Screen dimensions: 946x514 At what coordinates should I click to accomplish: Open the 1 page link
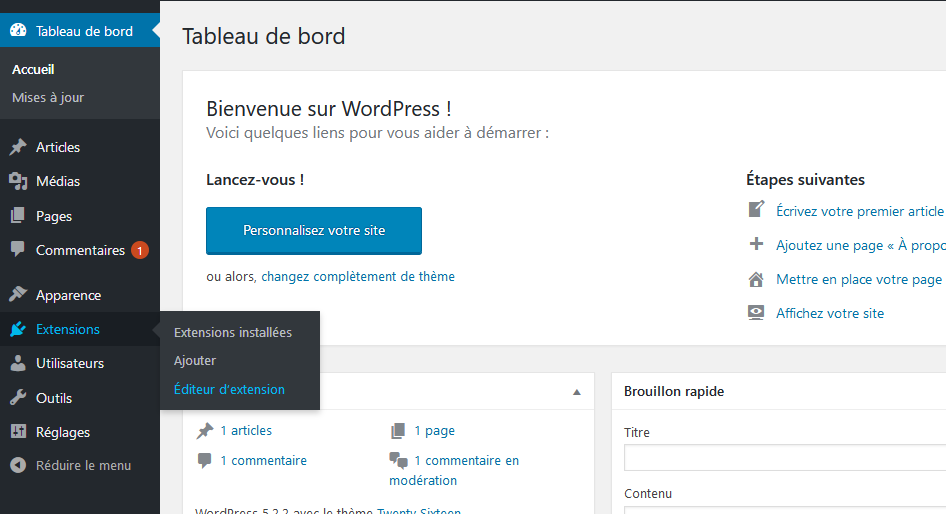pyautogui.click(x=434, y=431)
